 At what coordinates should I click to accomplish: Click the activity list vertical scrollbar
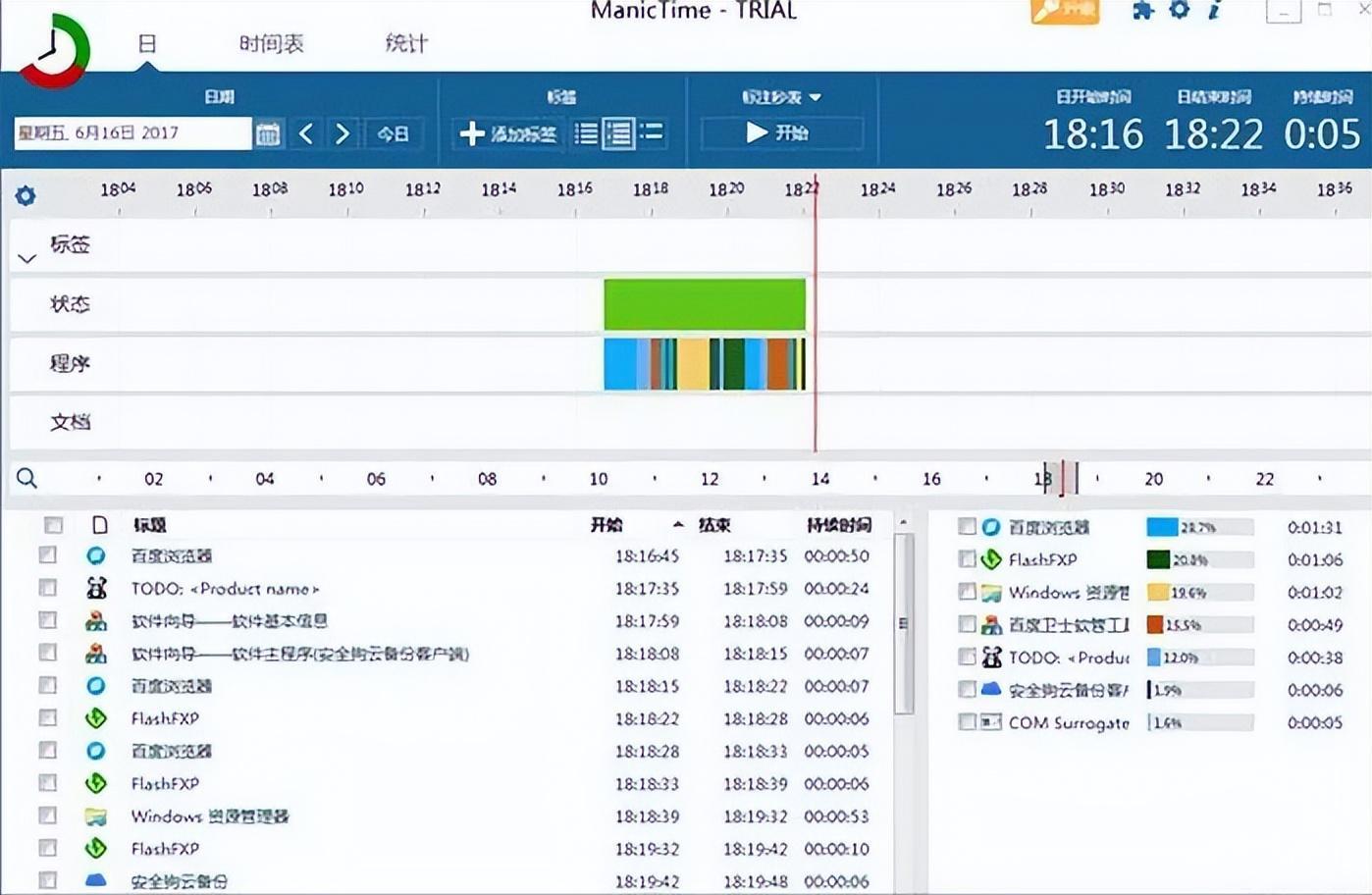(904, 623)
